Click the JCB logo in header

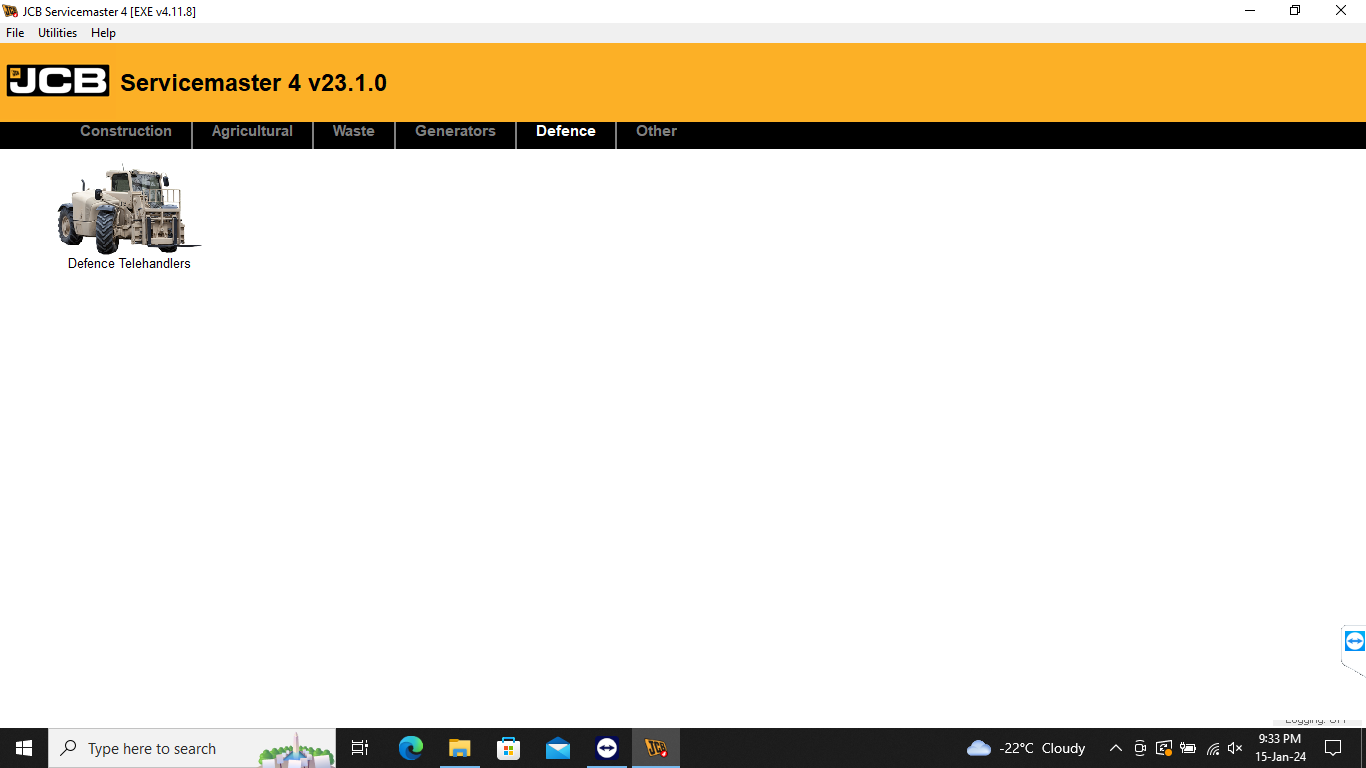pos(58,81)
